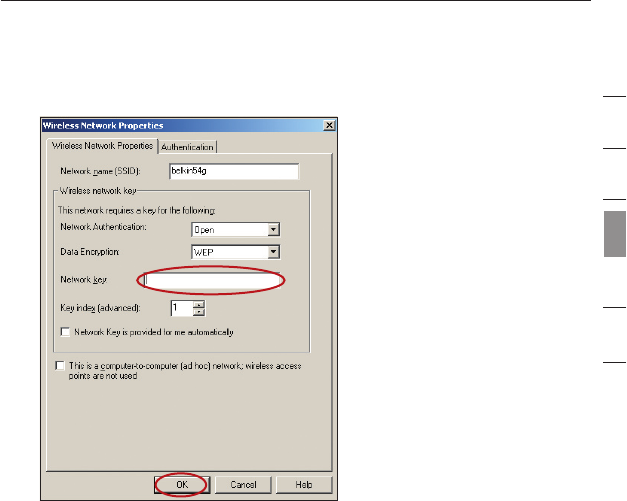Click the Network key input field

[x=211, y=280]
